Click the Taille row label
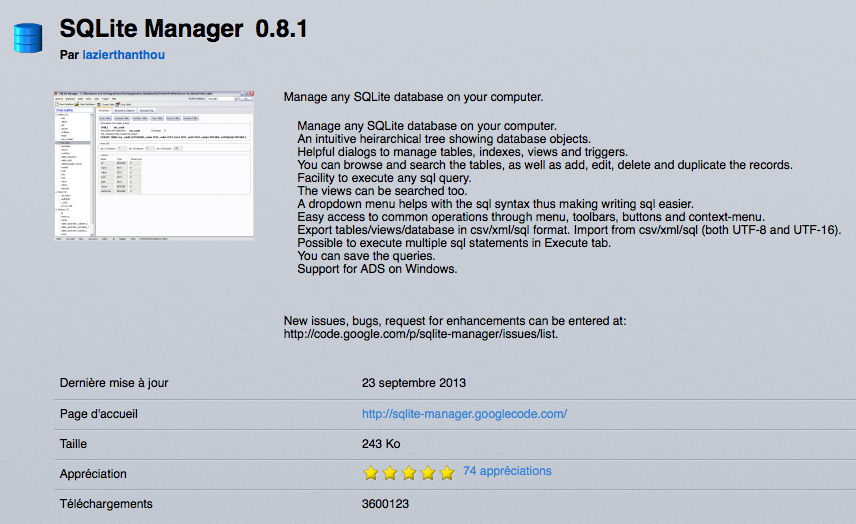The width and height of the screenshot is (856, 524). pos(76,444)
